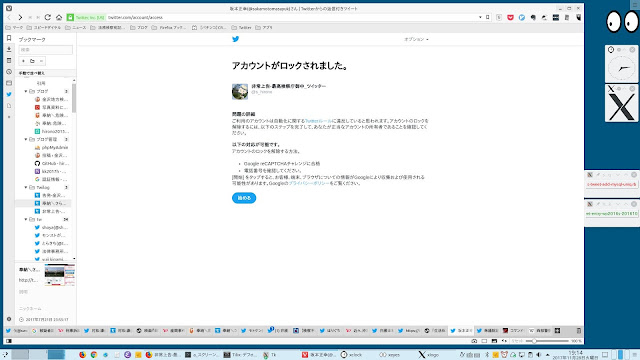
Task: Add new bookmark with plus button
Action: [23, 61]
